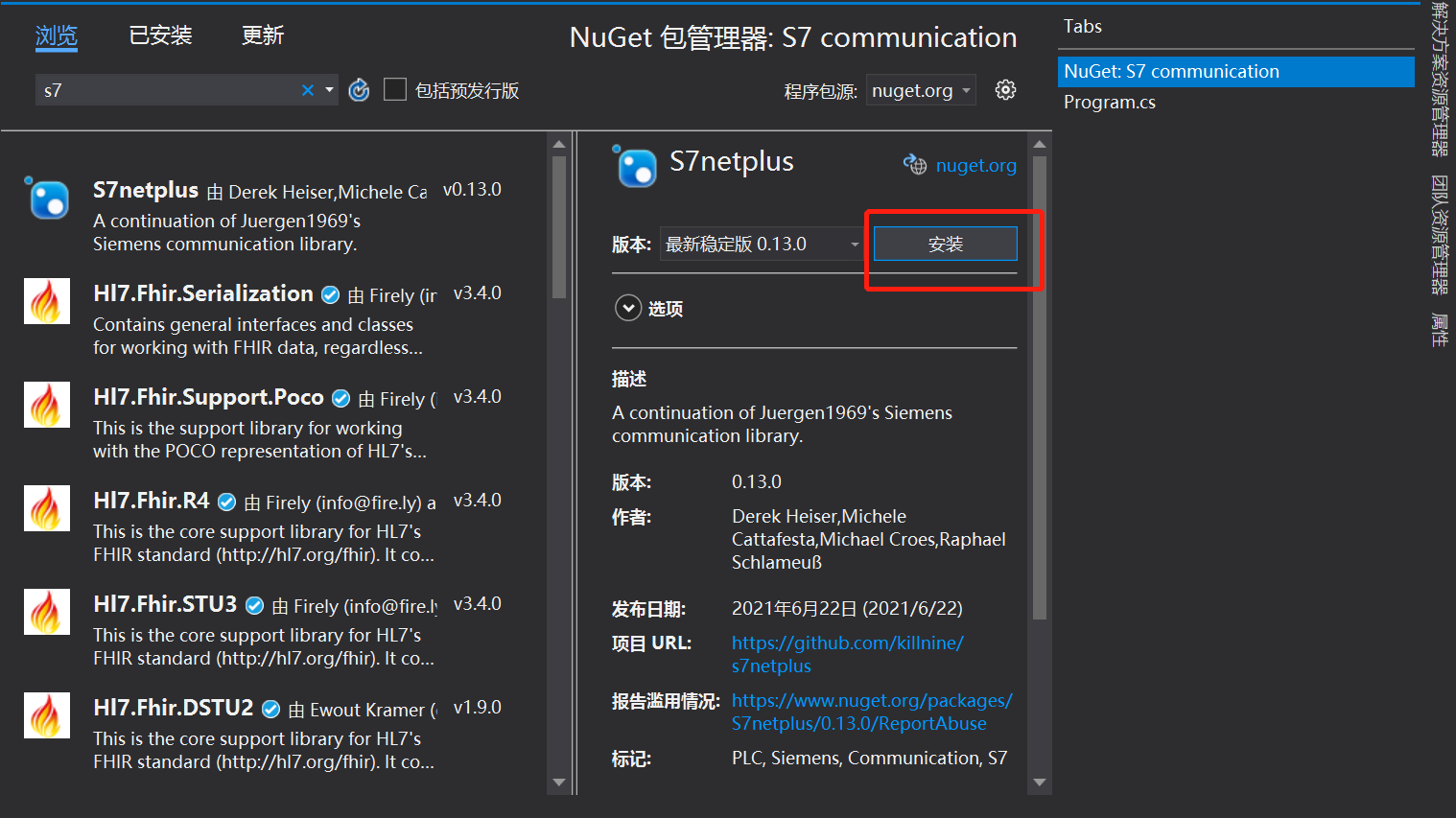This screenshot has width=1456, height=818.
Task: Click verified badge next to Hl7.Fhir.Serialization
Action: click(330, 294)
